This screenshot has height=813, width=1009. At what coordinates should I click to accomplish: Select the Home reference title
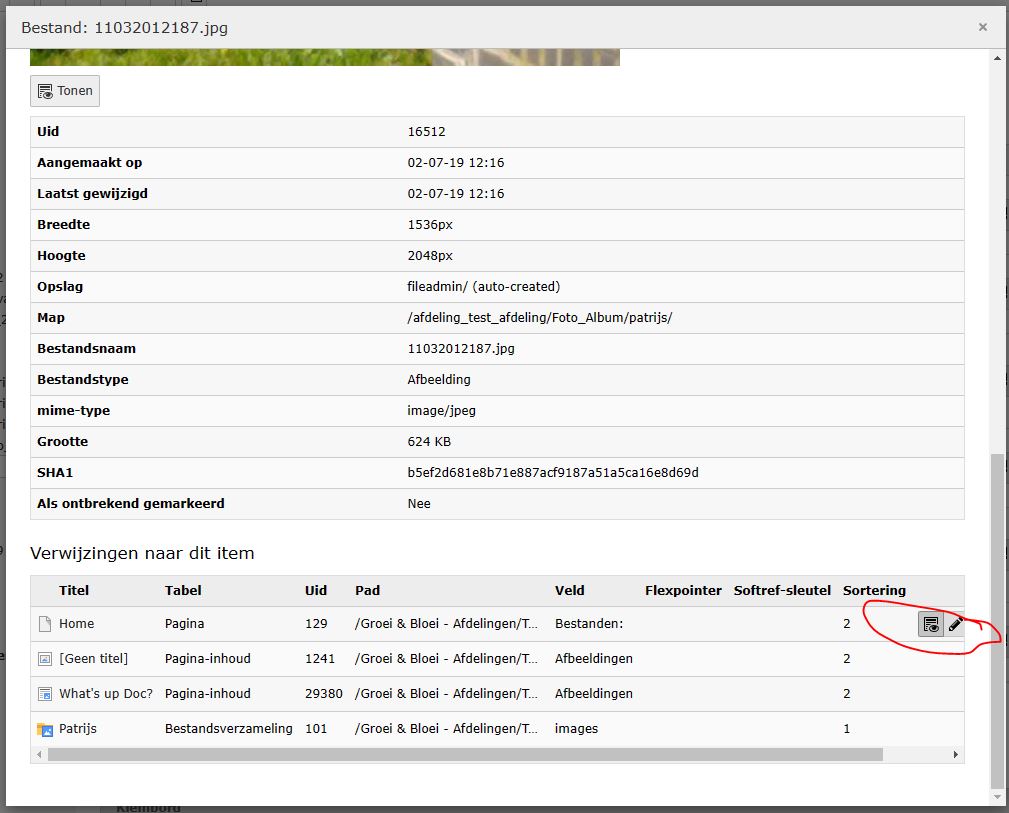pos(76,624)
